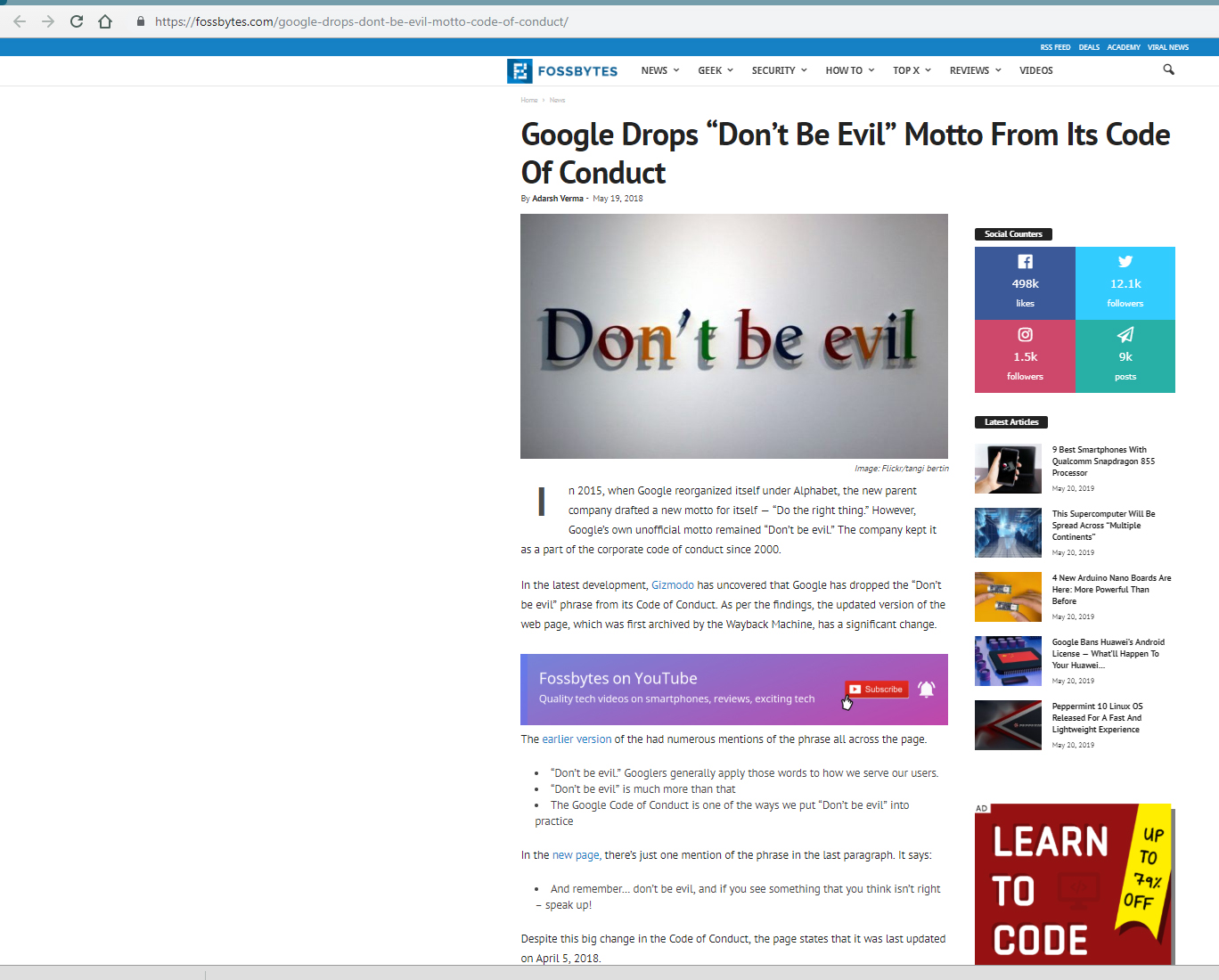Open RSS FEED in the top bar
The width and height of the screenshot is (1219, 980).
click(x=1055, y=47)
